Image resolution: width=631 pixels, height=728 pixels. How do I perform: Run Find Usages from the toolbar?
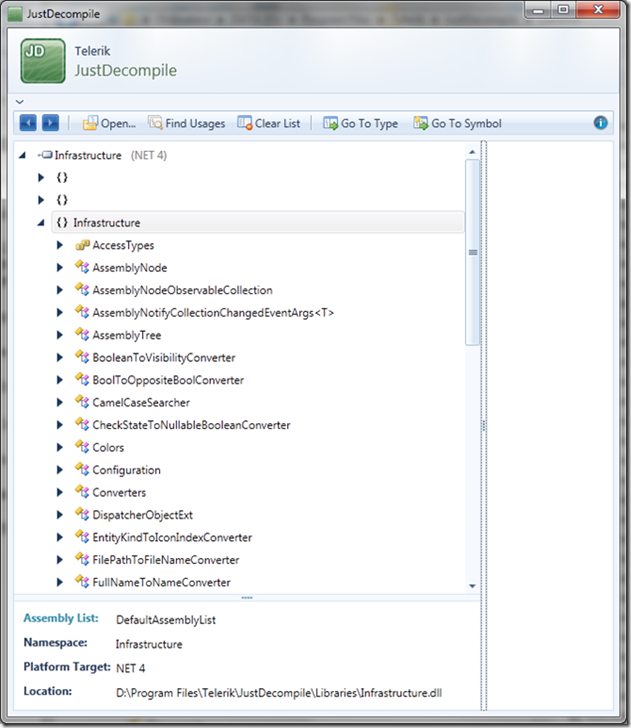pos(187,124)
